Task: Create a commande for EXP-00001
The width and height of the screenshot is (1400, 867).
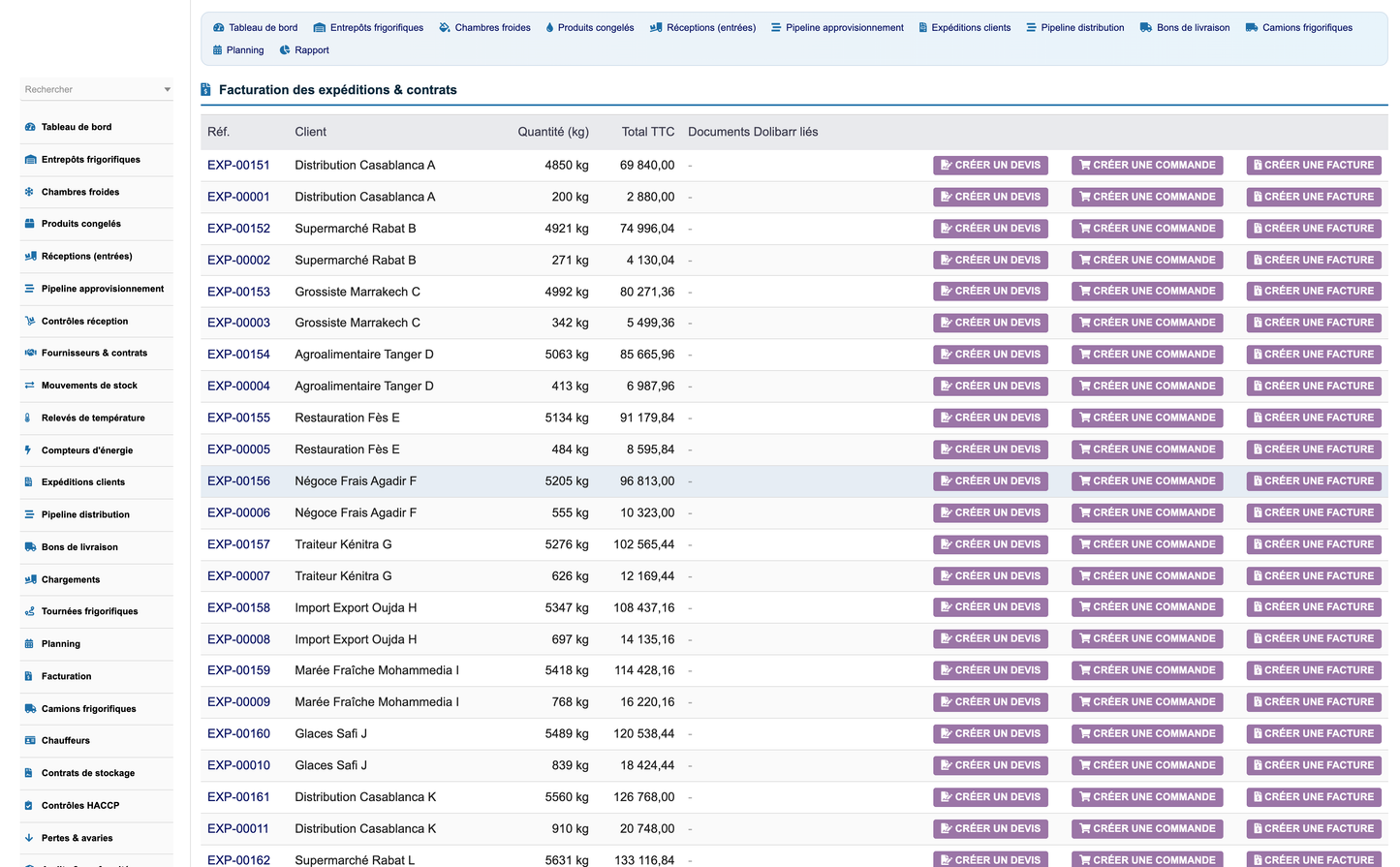Action: point(1147,197)
